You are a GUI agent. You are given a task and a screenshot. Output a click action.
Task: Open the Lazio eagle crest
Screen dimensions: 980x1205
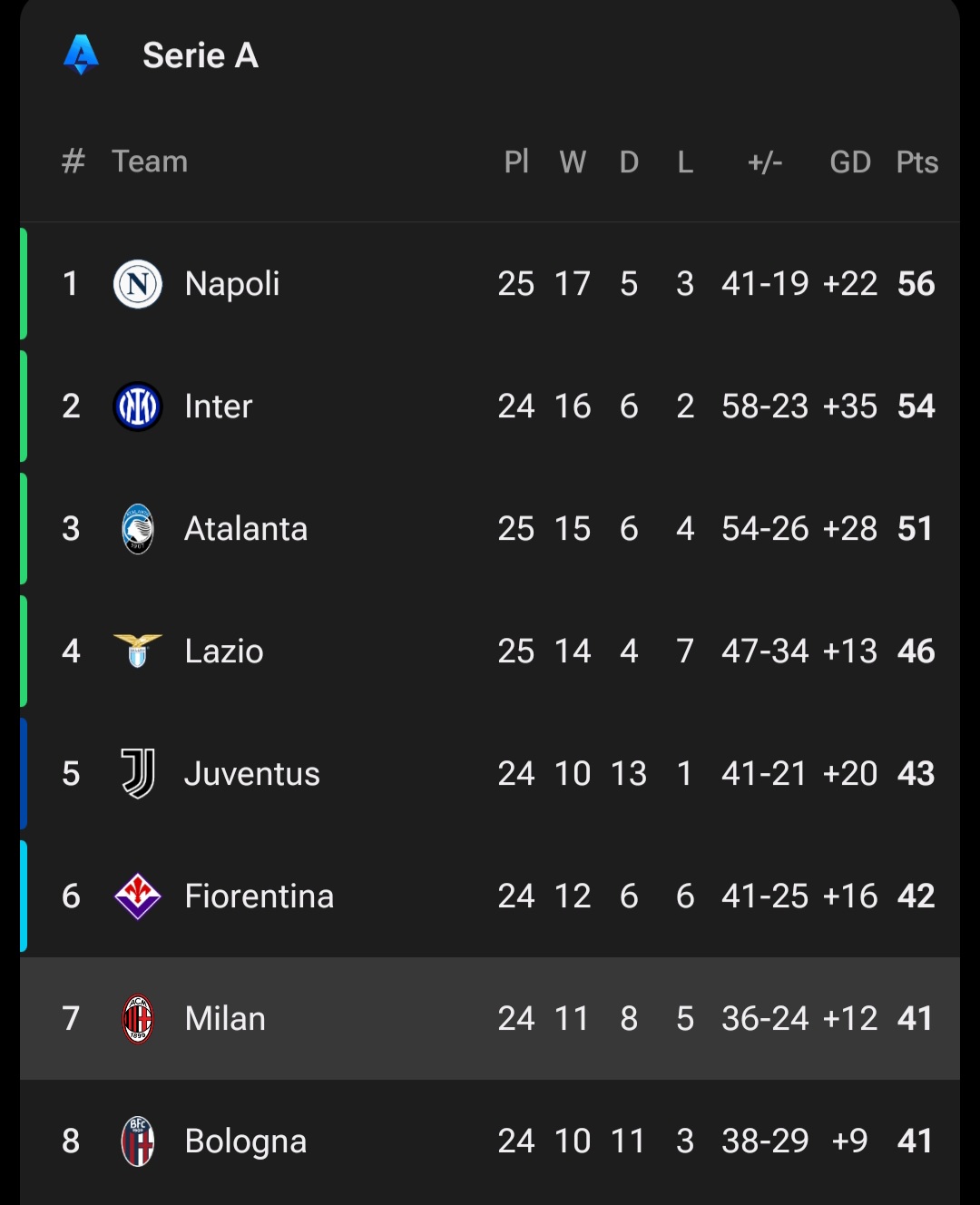pos(138,651)
